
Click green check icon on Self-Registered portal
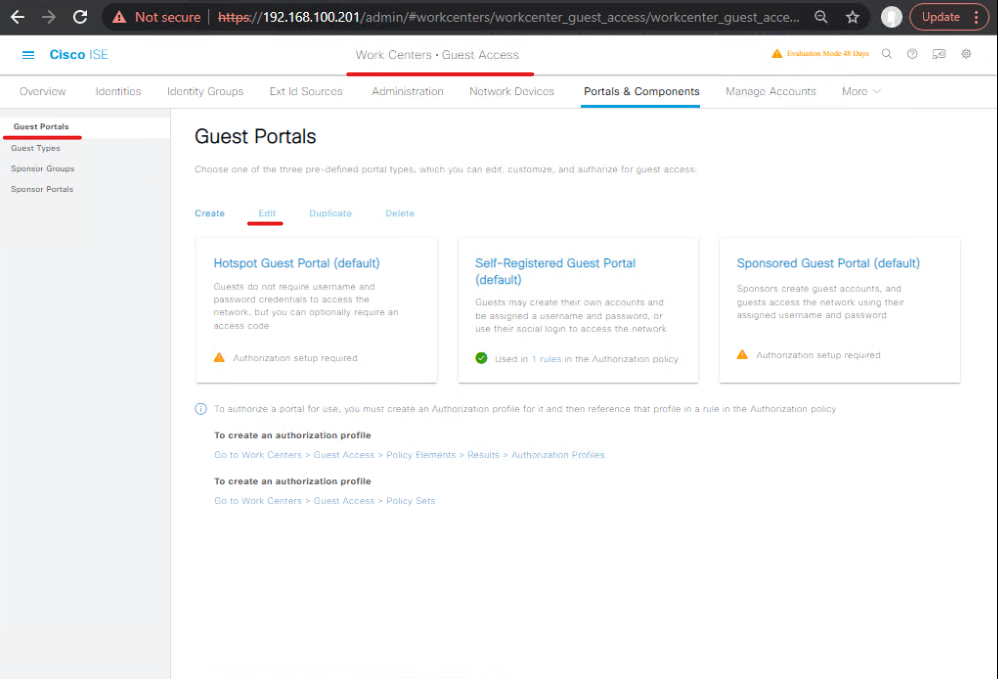[x=481, y=358]
